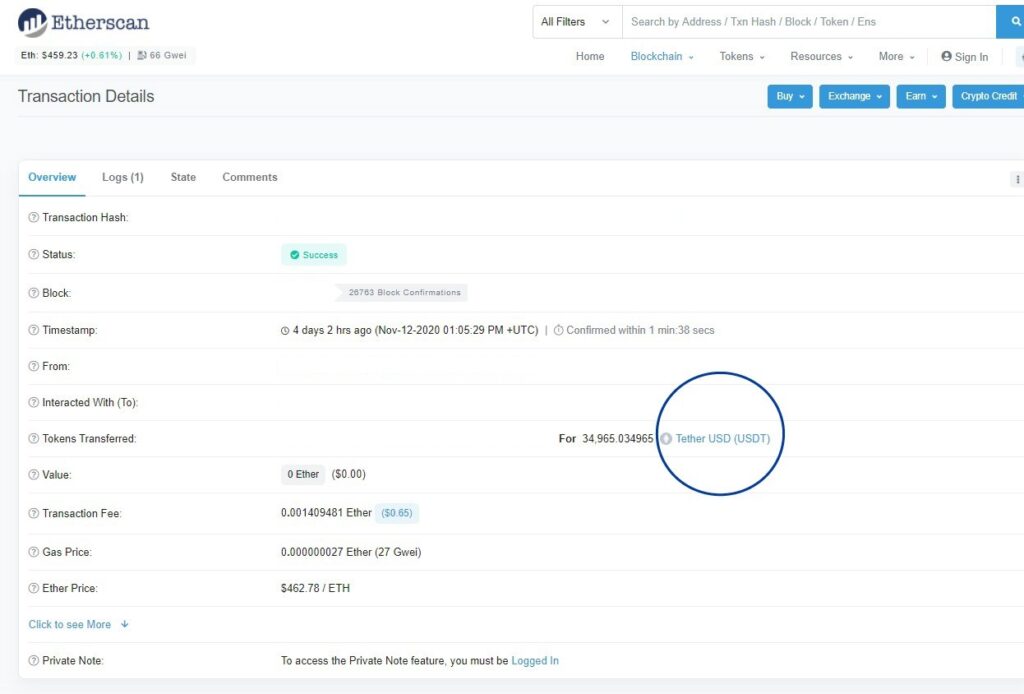1024x694 pixels.
Task: Switch to the Comments tab
Action: [249, 178]
